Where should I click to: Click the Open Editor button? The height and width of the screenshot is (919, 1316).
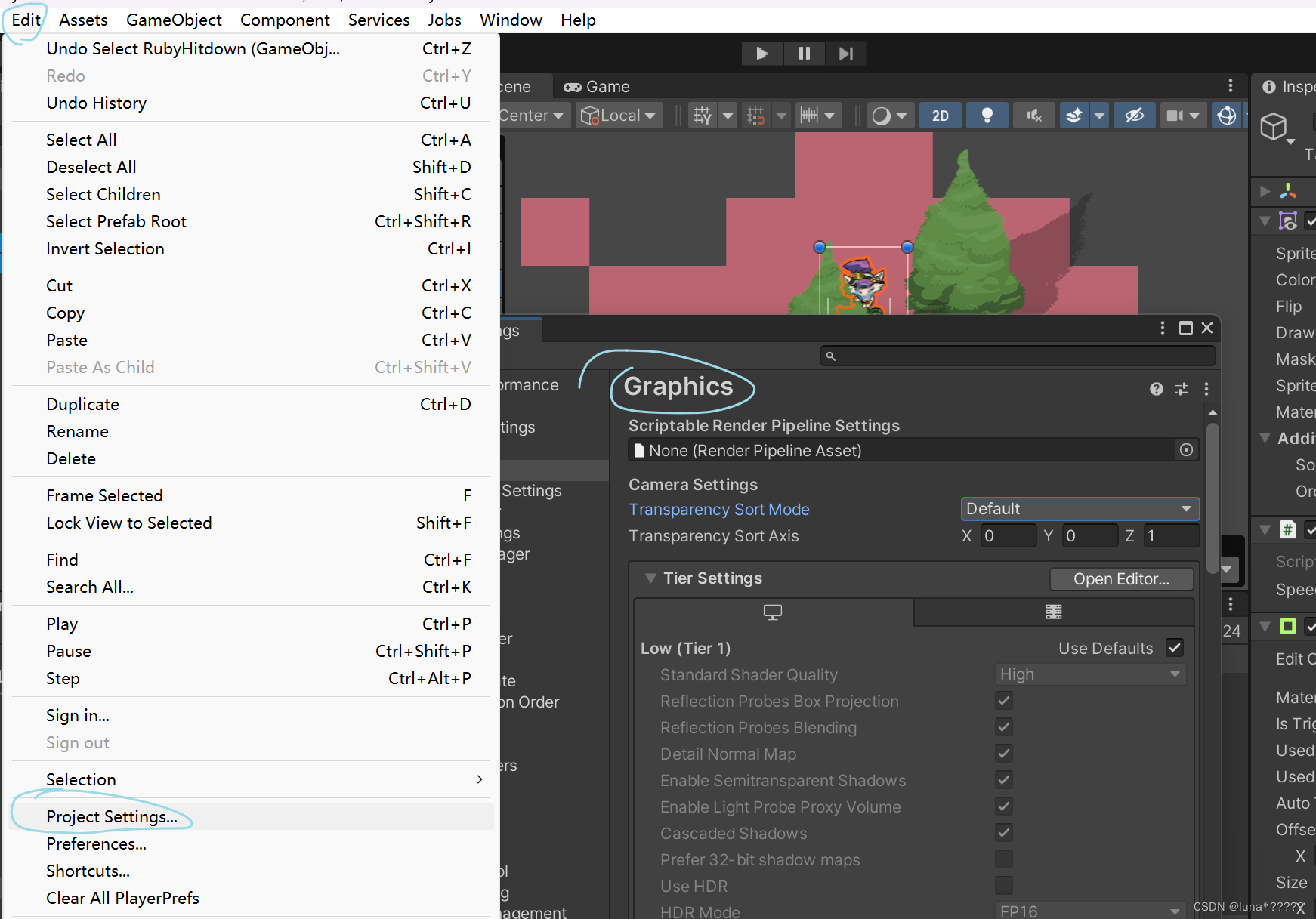point(1121,579)
